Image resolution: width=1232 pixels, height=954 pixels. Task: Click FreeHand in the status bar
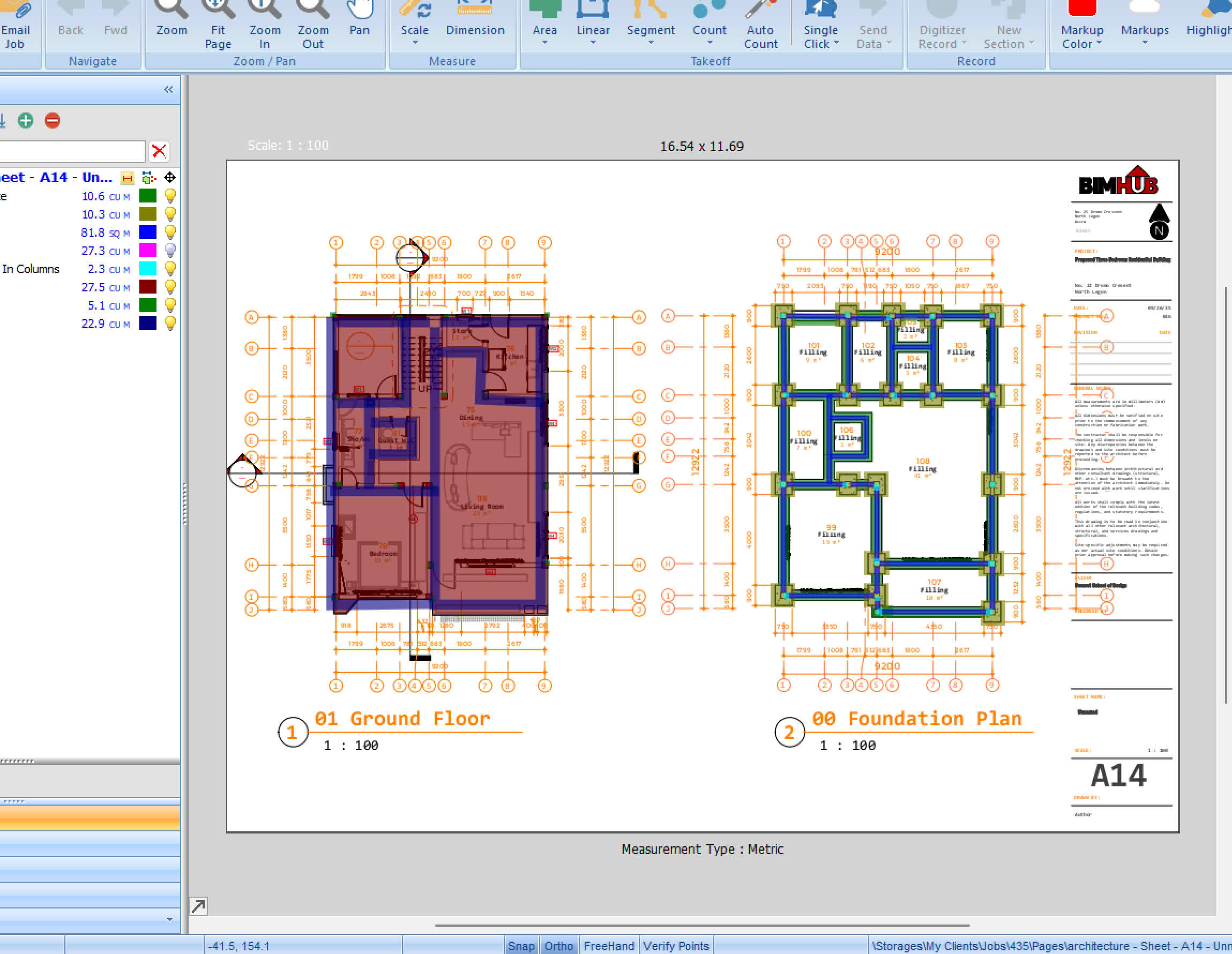pyautogui.click(x=609, y=945)
